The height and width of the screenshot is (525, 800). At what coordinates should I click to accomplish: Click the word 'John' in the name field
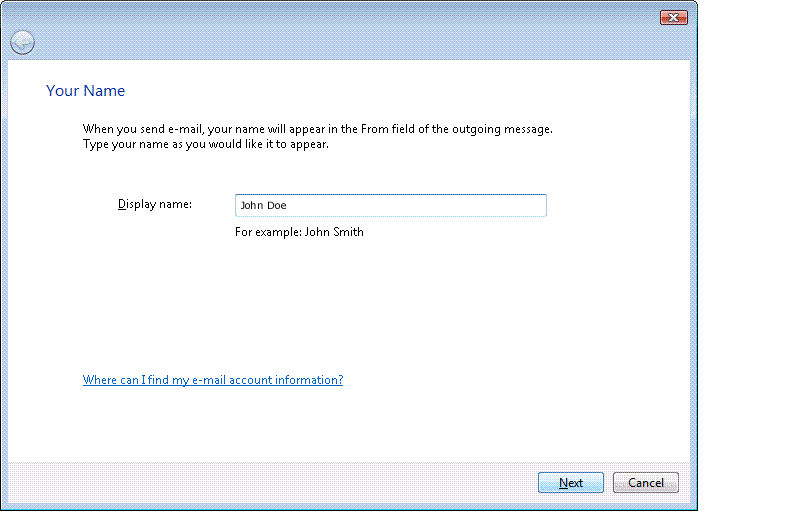point(251,205)
